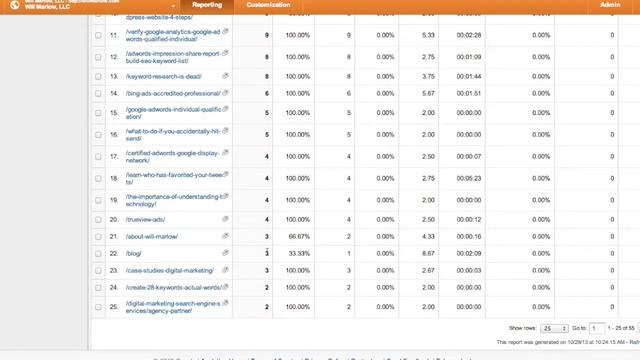
Task: Select checkbox for row 18
Action: pos(98,178)
